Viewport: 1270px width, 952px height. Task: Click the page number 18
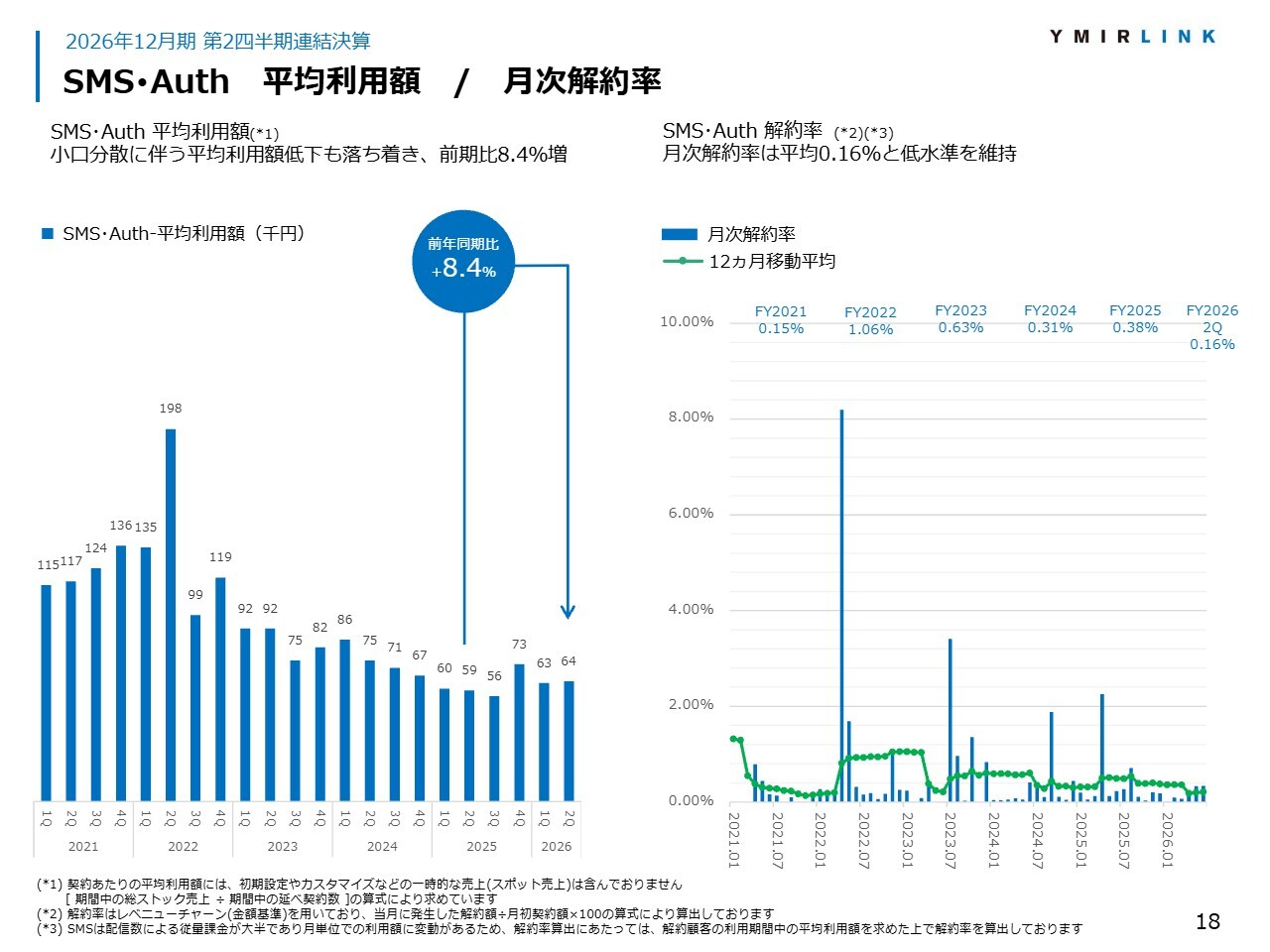(x=1207, y=922)
